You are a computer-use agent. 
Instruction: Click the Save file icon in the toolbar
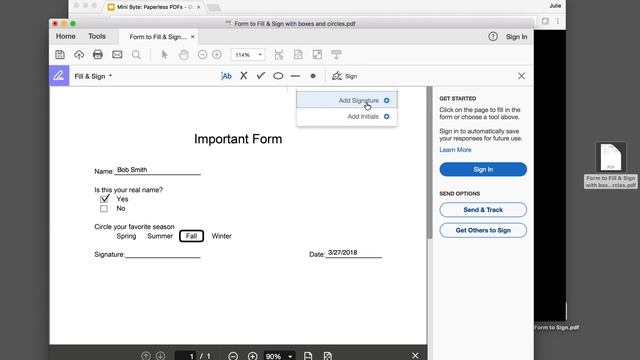60,55
